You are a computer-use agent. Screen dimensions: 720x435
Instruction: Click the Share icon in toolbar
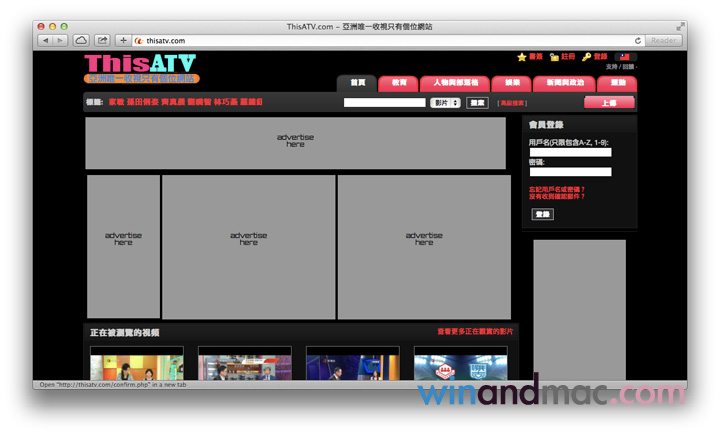[x=102, y=40]
